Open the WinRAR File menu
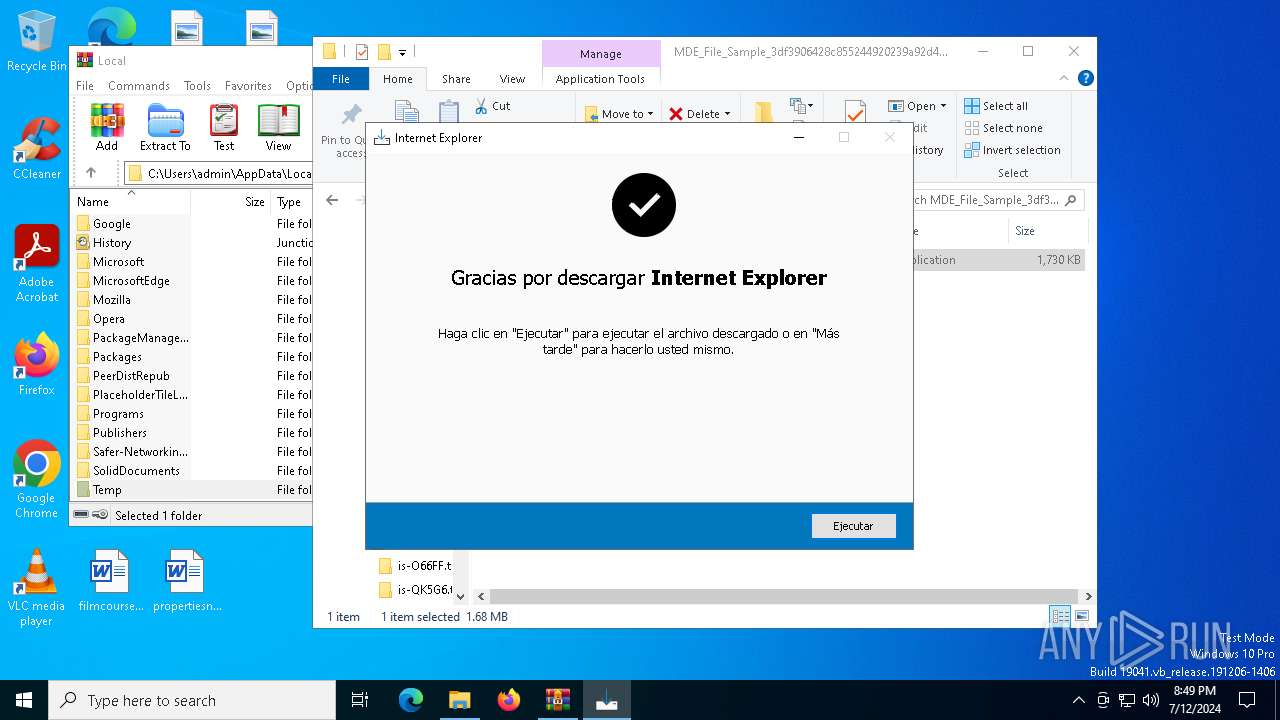1280x720 pixels. coord(85,86)
